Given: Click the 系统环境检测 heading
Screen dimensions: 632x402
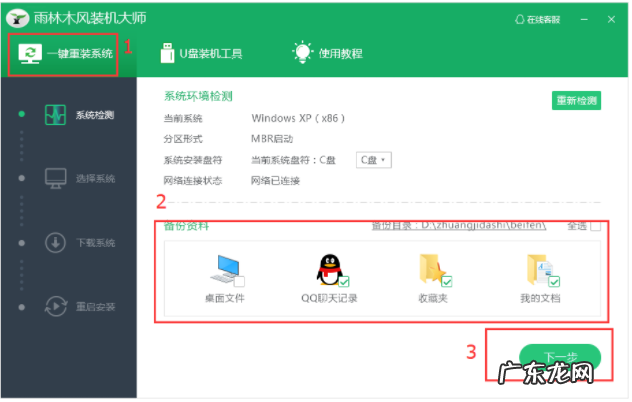Looking at the screenshot, I should [x=198, y=96].
